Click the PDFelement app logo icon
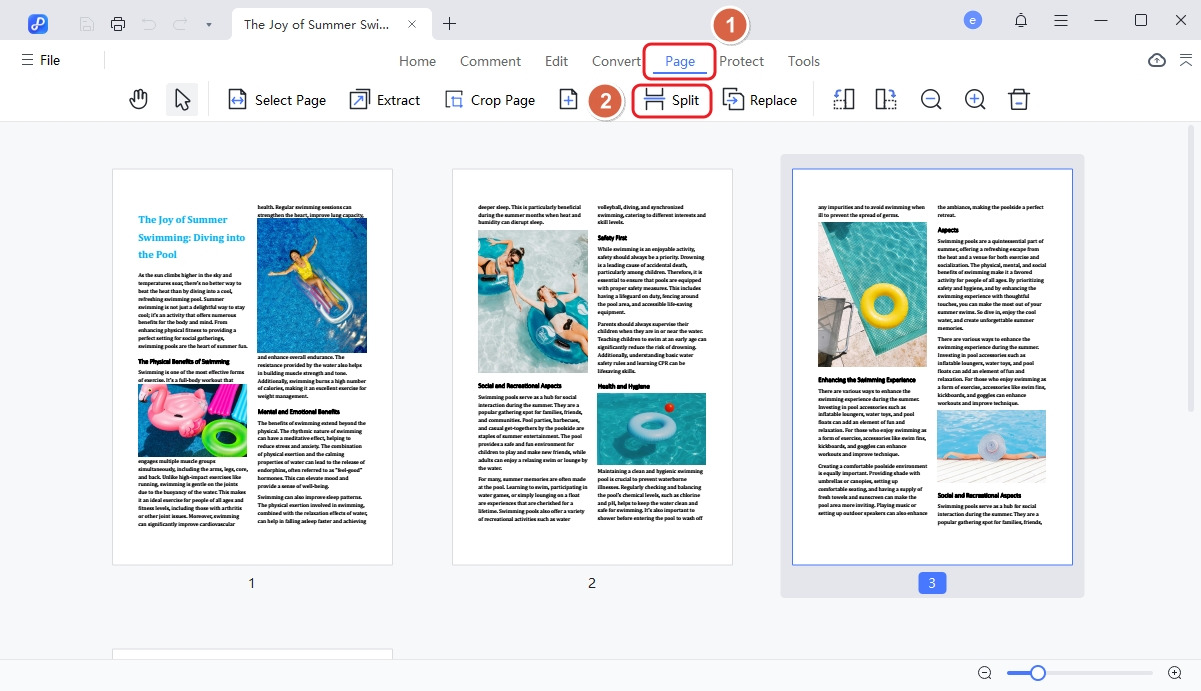The width and height of the screenshot is (1201, 691). point(38,23)
